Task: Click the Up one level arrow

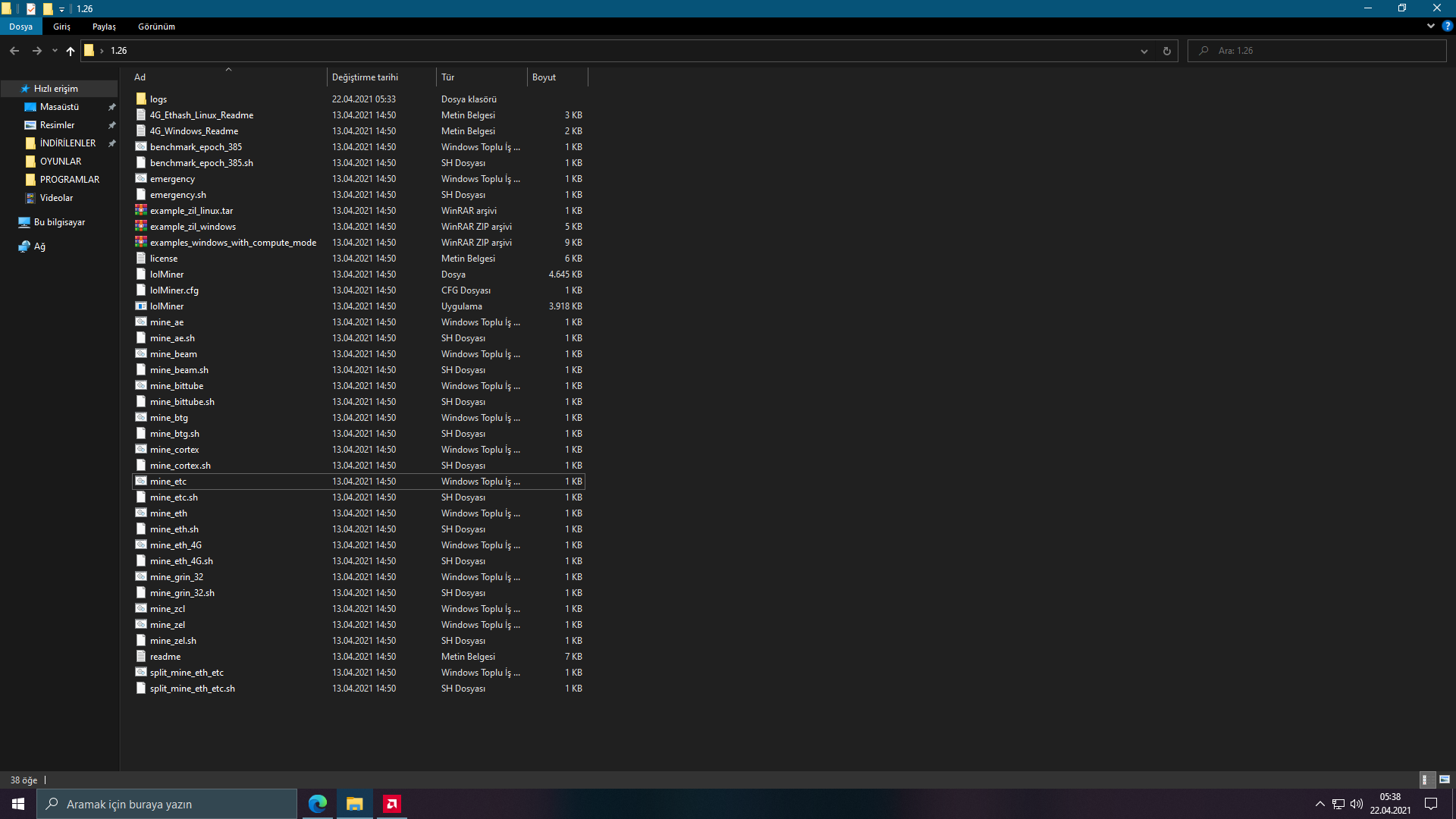Action: tap(71, 51)
